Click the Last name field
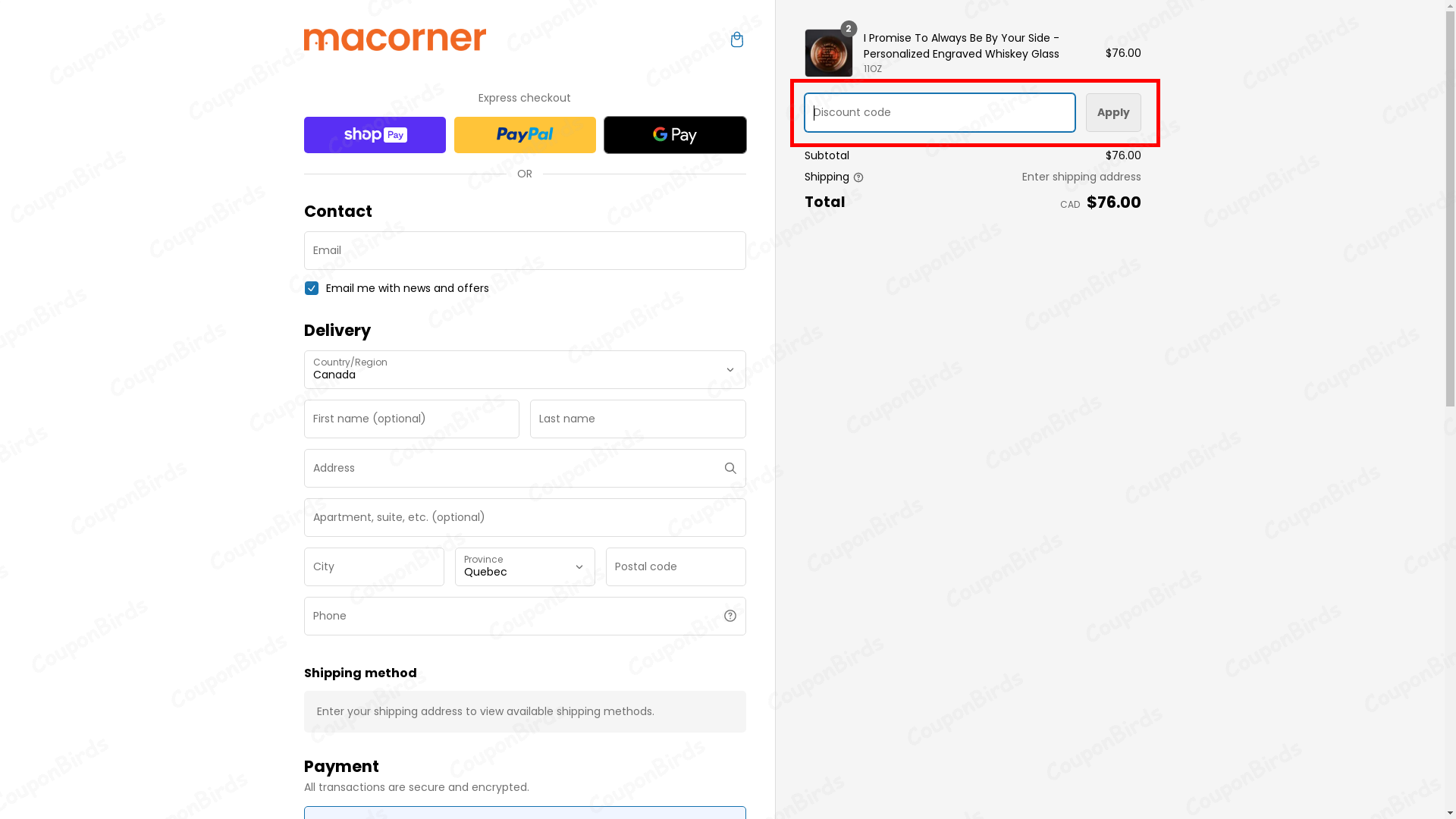This screenshot has width=1456, height=819. click(x=638, y=419)
